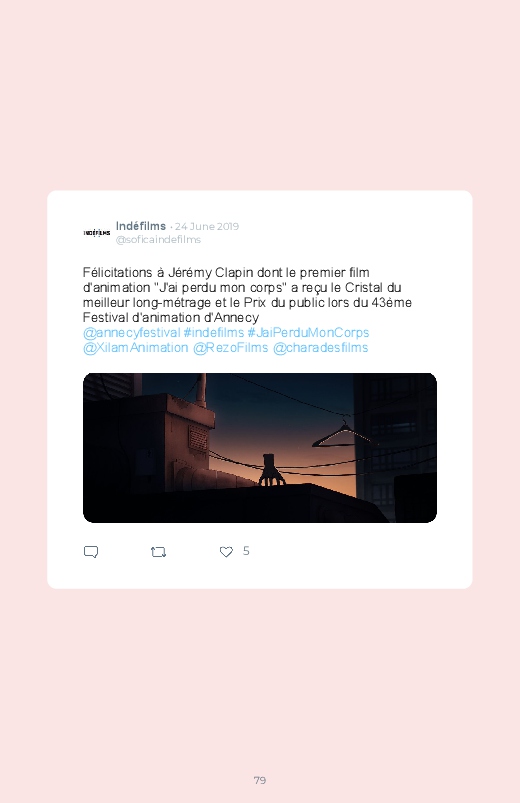The image size is (520, 803).
Task: Open the 24 June 2019 timestamp
Action: coord(207,226)
